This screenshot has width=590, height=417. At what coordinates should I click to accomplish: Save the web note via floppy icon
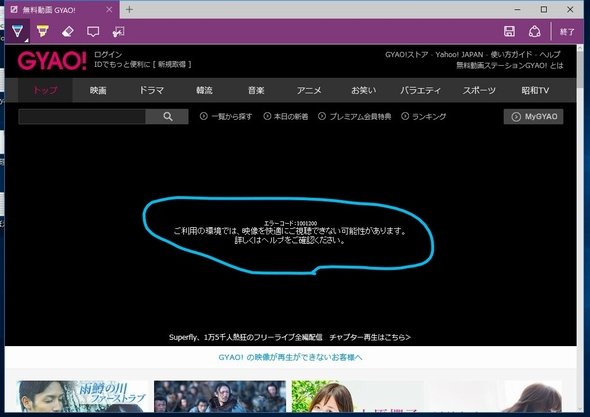click(x=509, y=31)
